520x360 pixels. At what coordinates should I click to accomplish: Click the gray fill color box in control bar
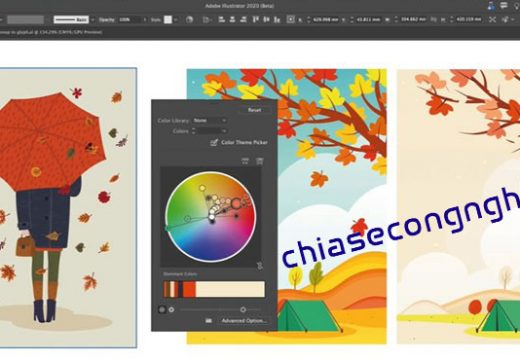click(26, 20)
